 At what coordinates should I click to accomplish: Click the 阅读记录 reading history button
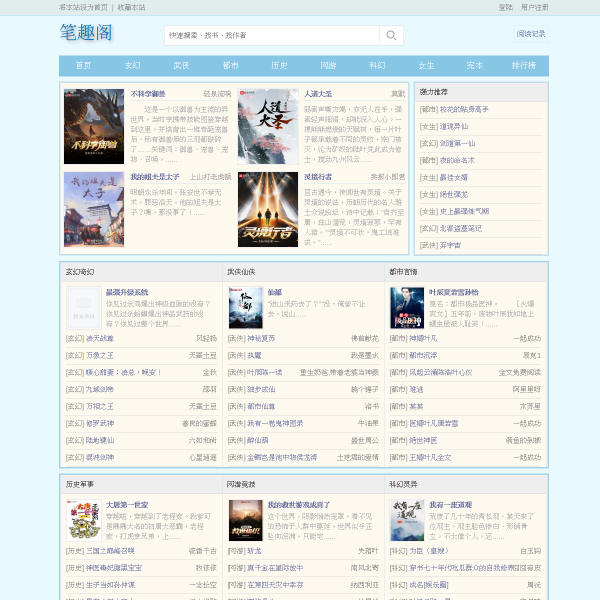pos(531,34)
